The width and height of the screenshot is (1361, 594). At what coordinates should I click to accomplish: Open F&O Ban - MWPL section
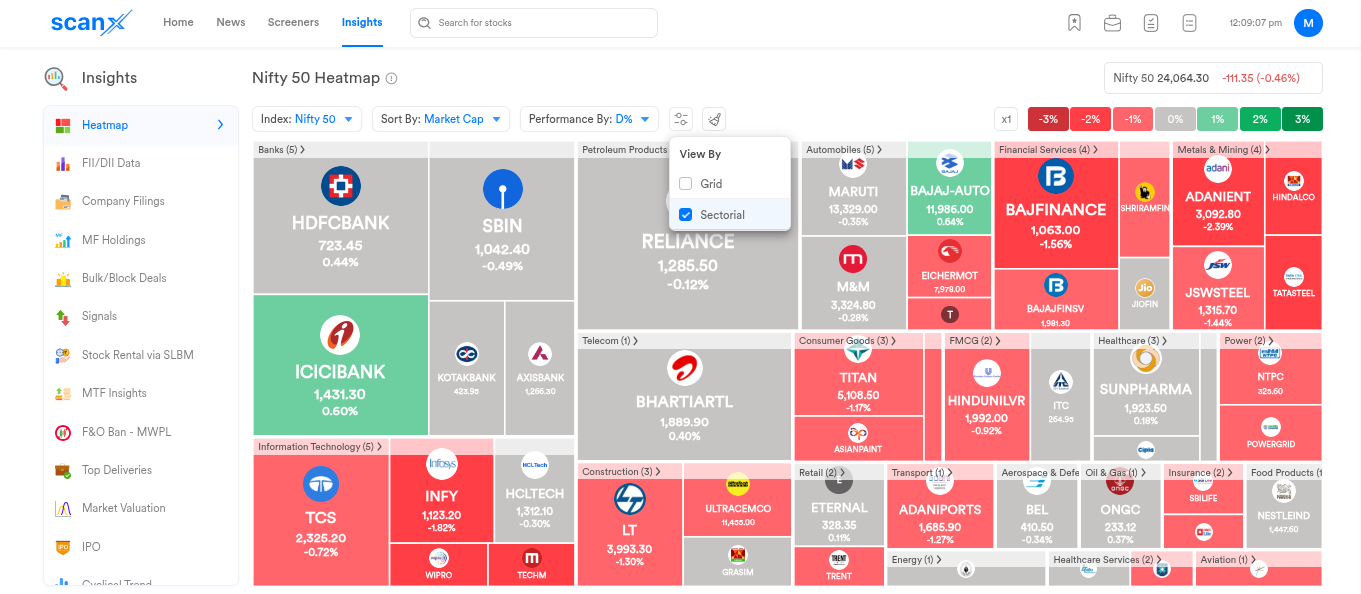[x=141, y=432]
